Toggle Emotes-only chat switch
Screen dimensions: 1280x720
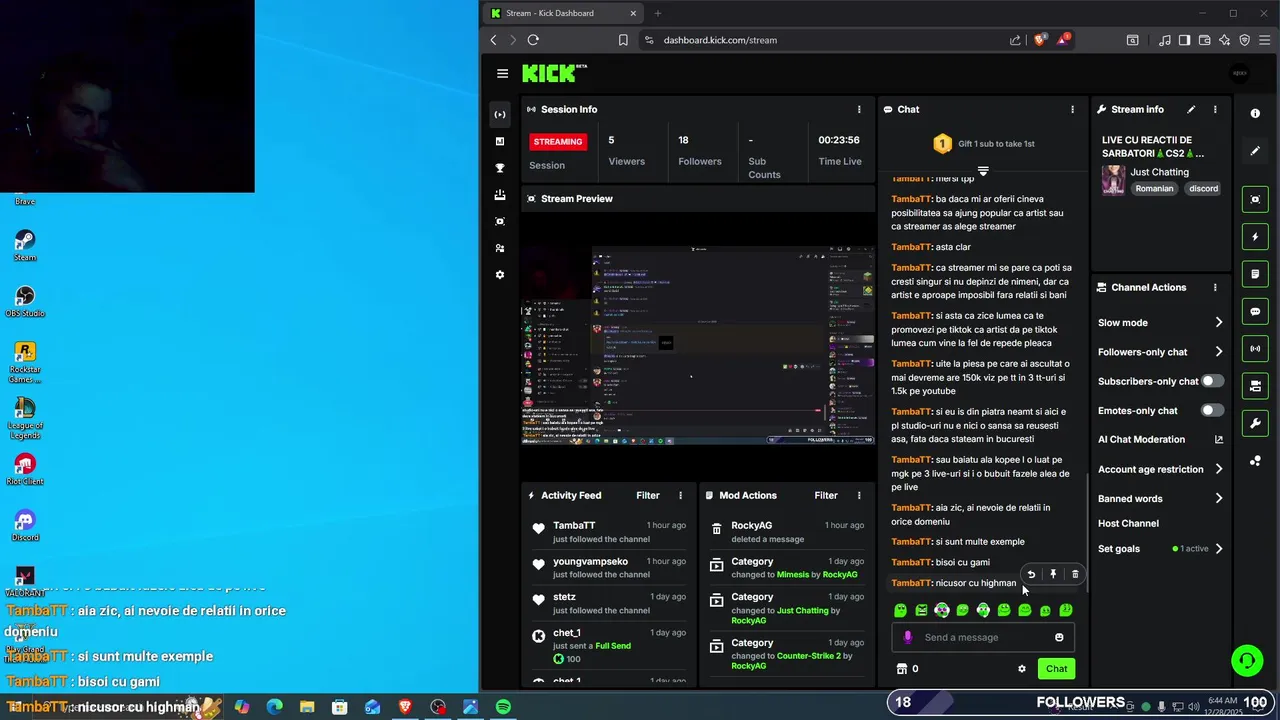click(x=1212, y=410)
